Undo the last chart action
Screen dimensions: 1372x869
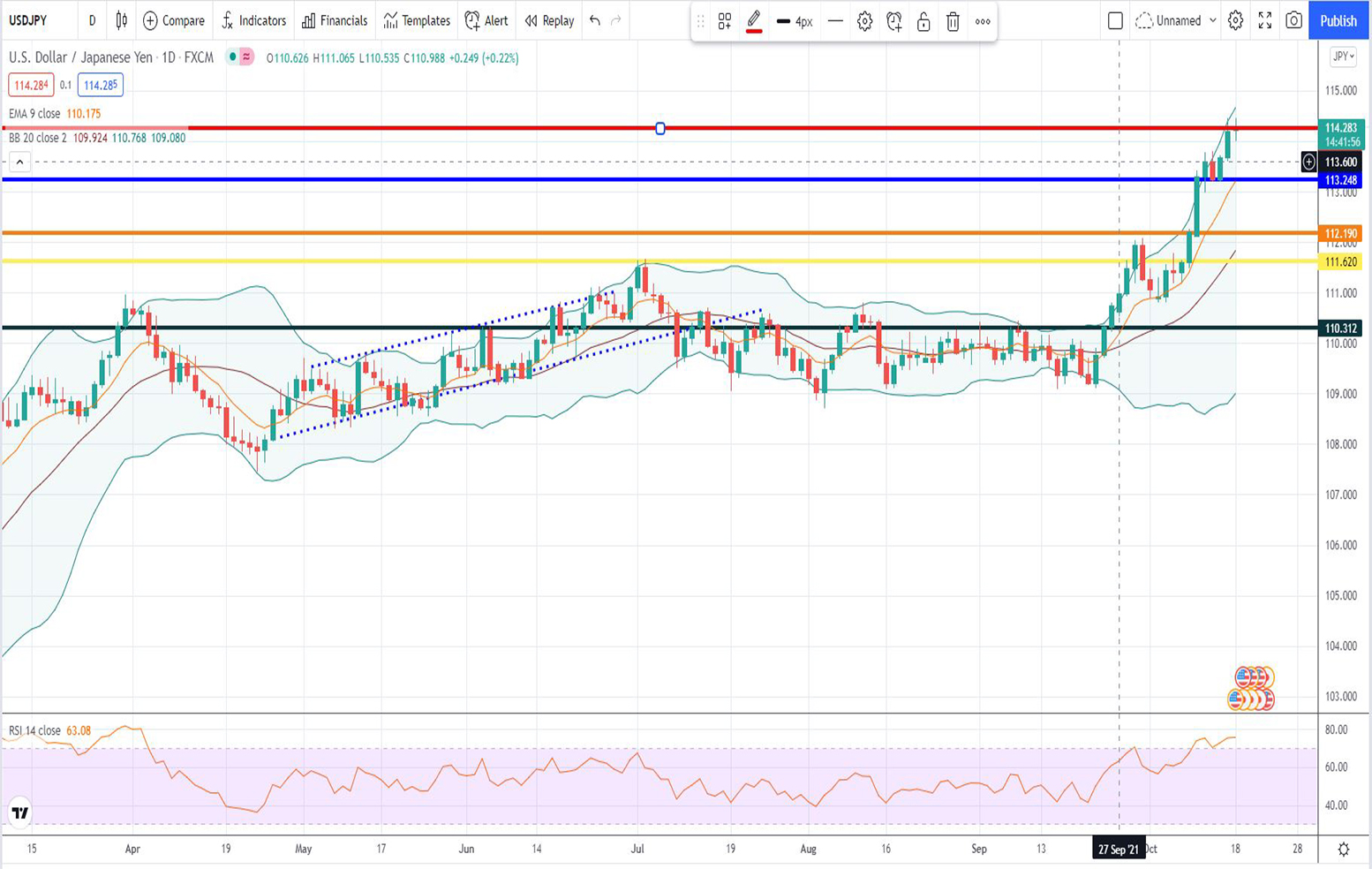(x=595, y=20)
